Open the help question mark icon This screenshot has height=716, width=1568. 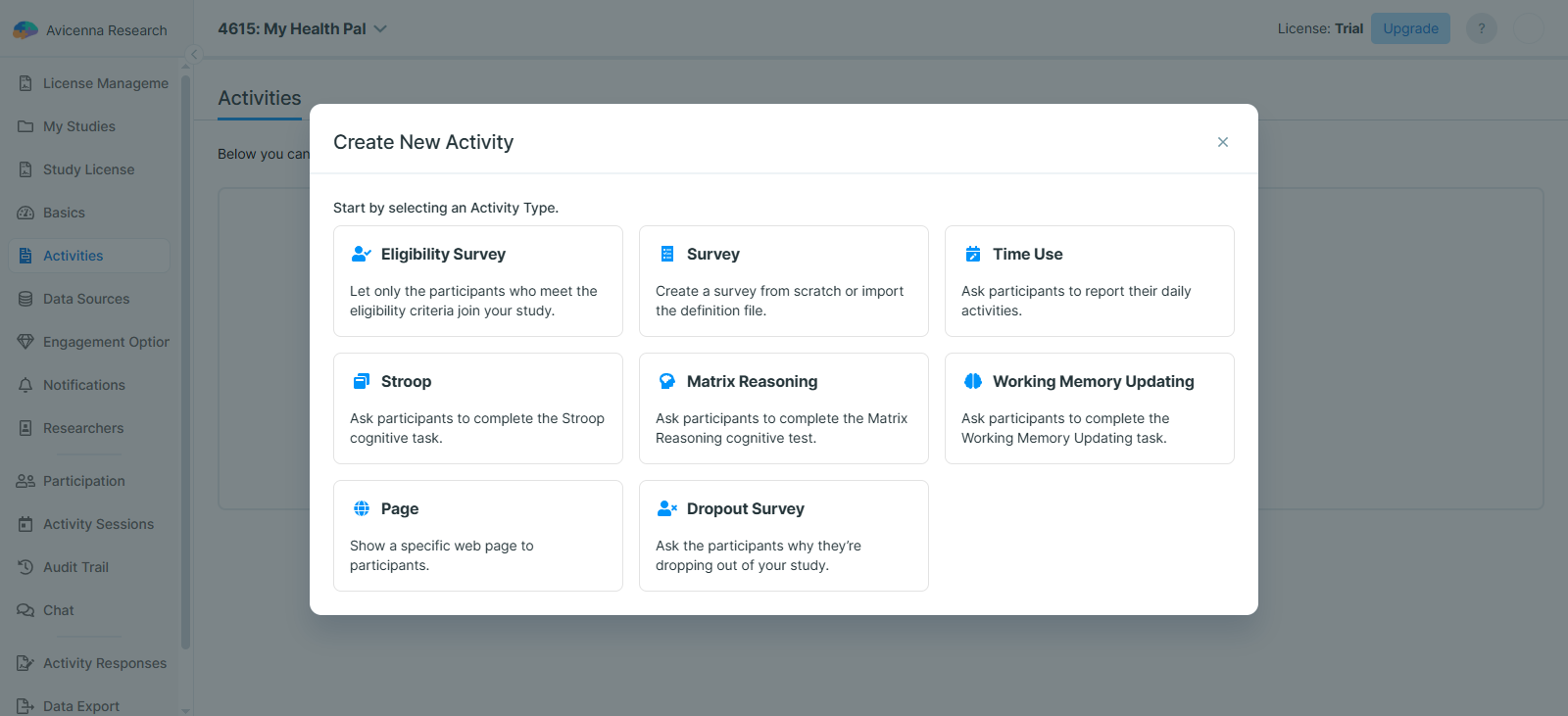coord(1481,28)
